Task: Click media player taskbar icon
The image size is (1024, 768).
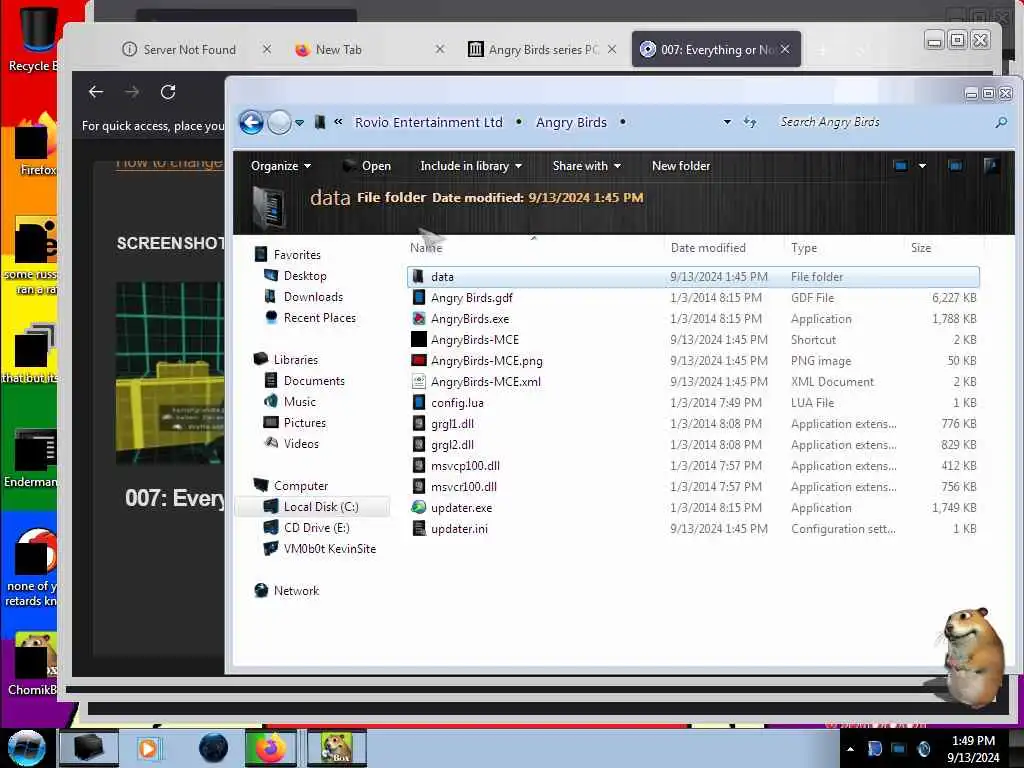Action: click(148, 748)
